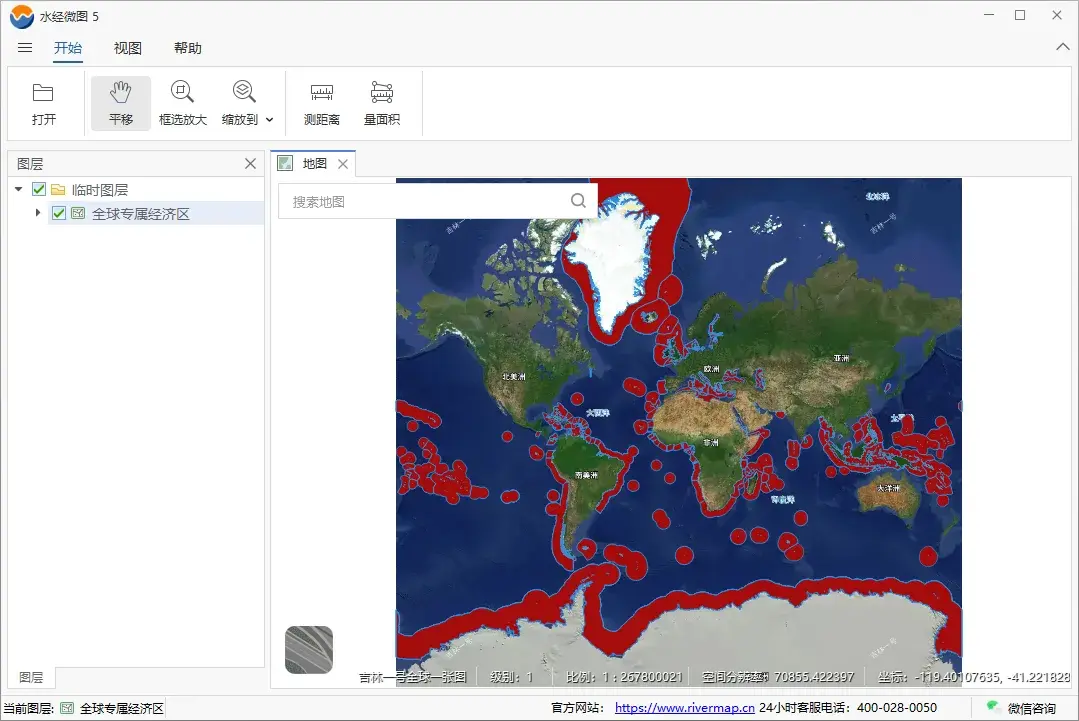This screenshot has height=721, width=1079.
Task: Click the map search magnifier icon
Action: [x=579, y=200]
